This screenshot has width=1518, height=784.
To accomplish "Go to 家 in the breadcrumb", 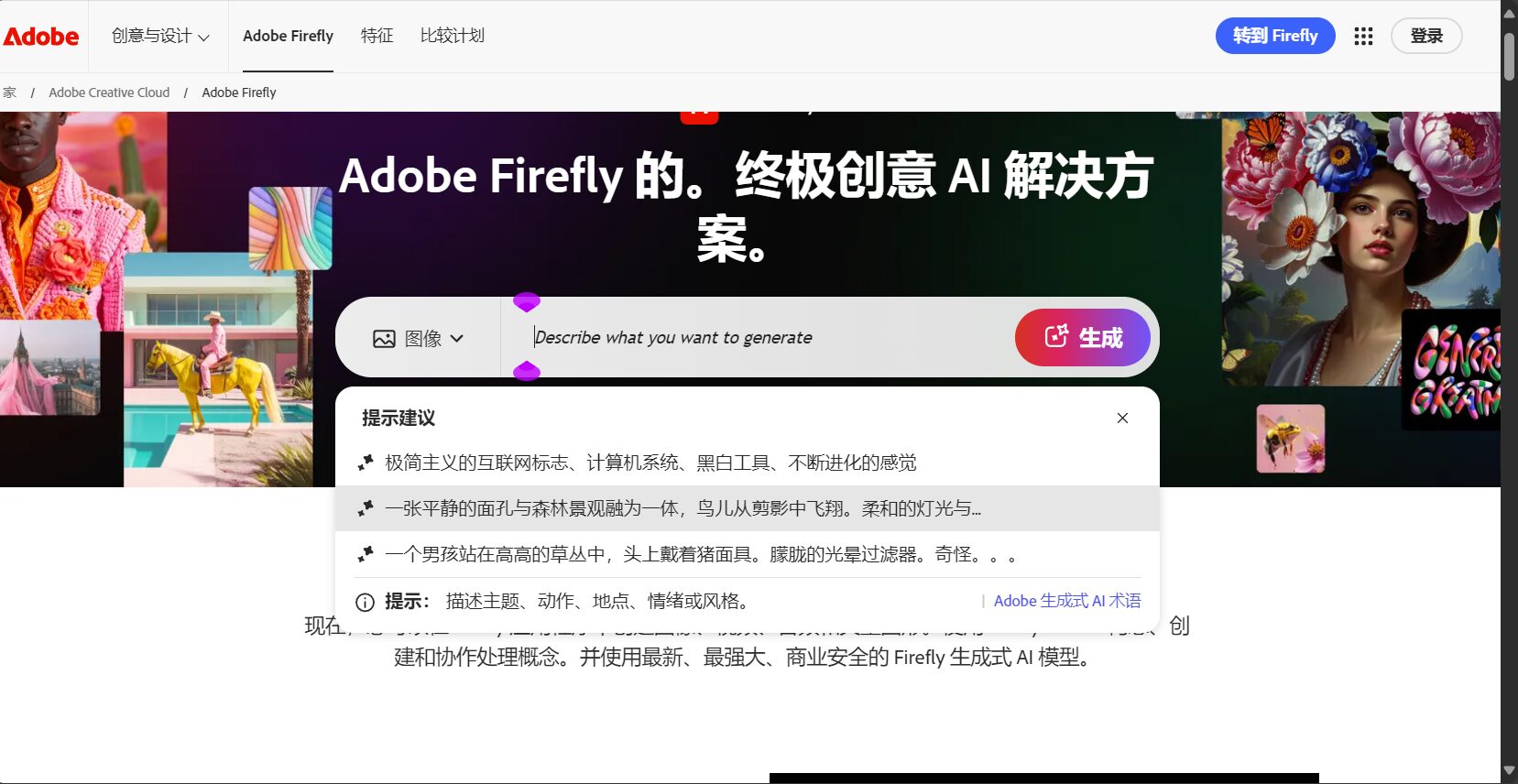I will 9,93.
